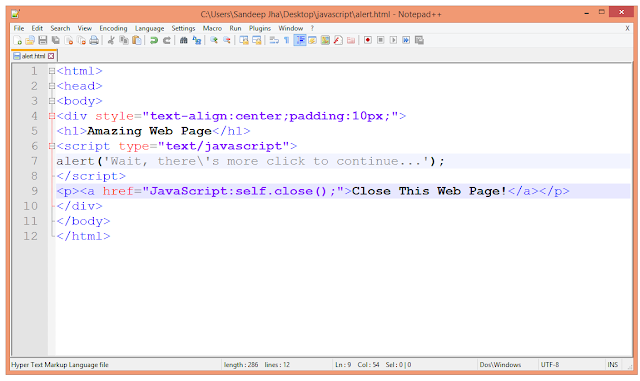Open the ? help menu
The width and height of the screenshot is (640, 381).
click(x=312, y=28)
